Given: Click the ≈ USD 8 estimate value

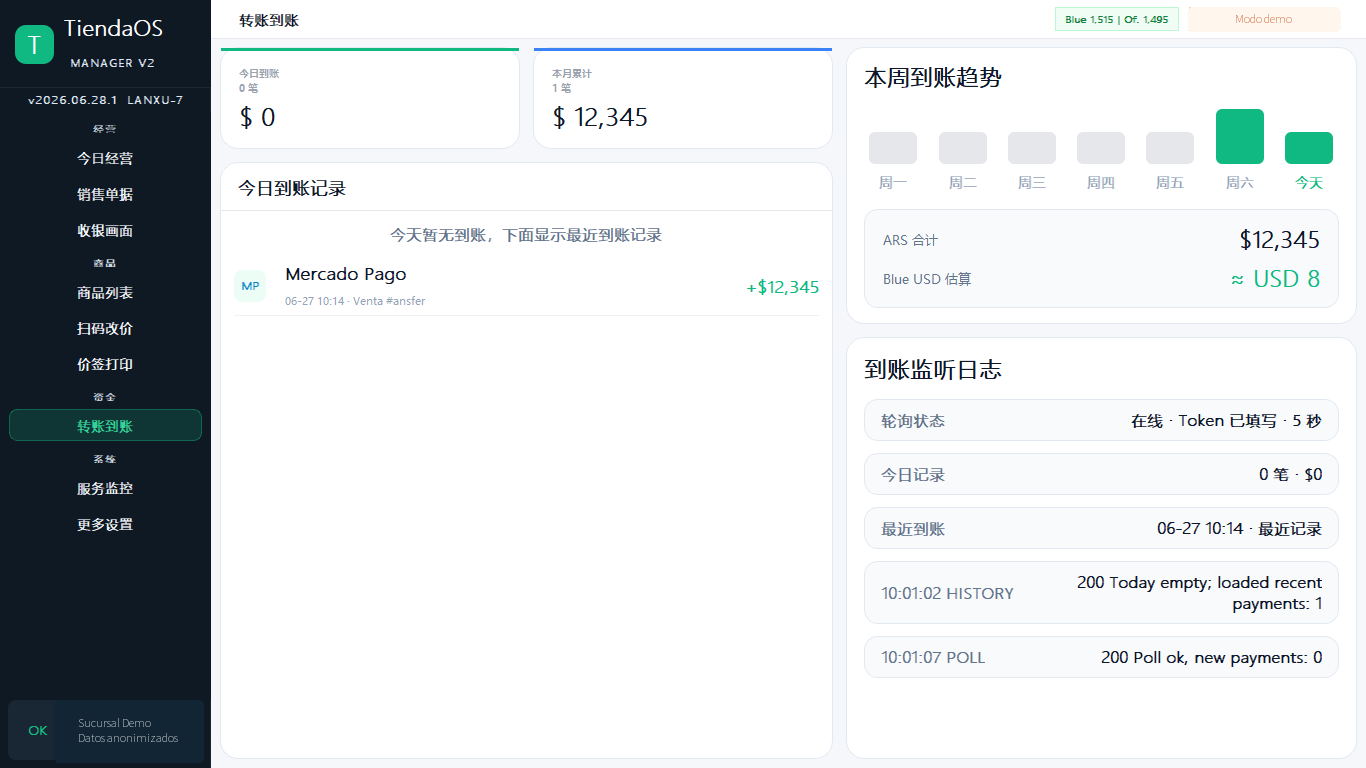Looking at the screenshot, I should pyautogui.click(x=1276, y=279).
